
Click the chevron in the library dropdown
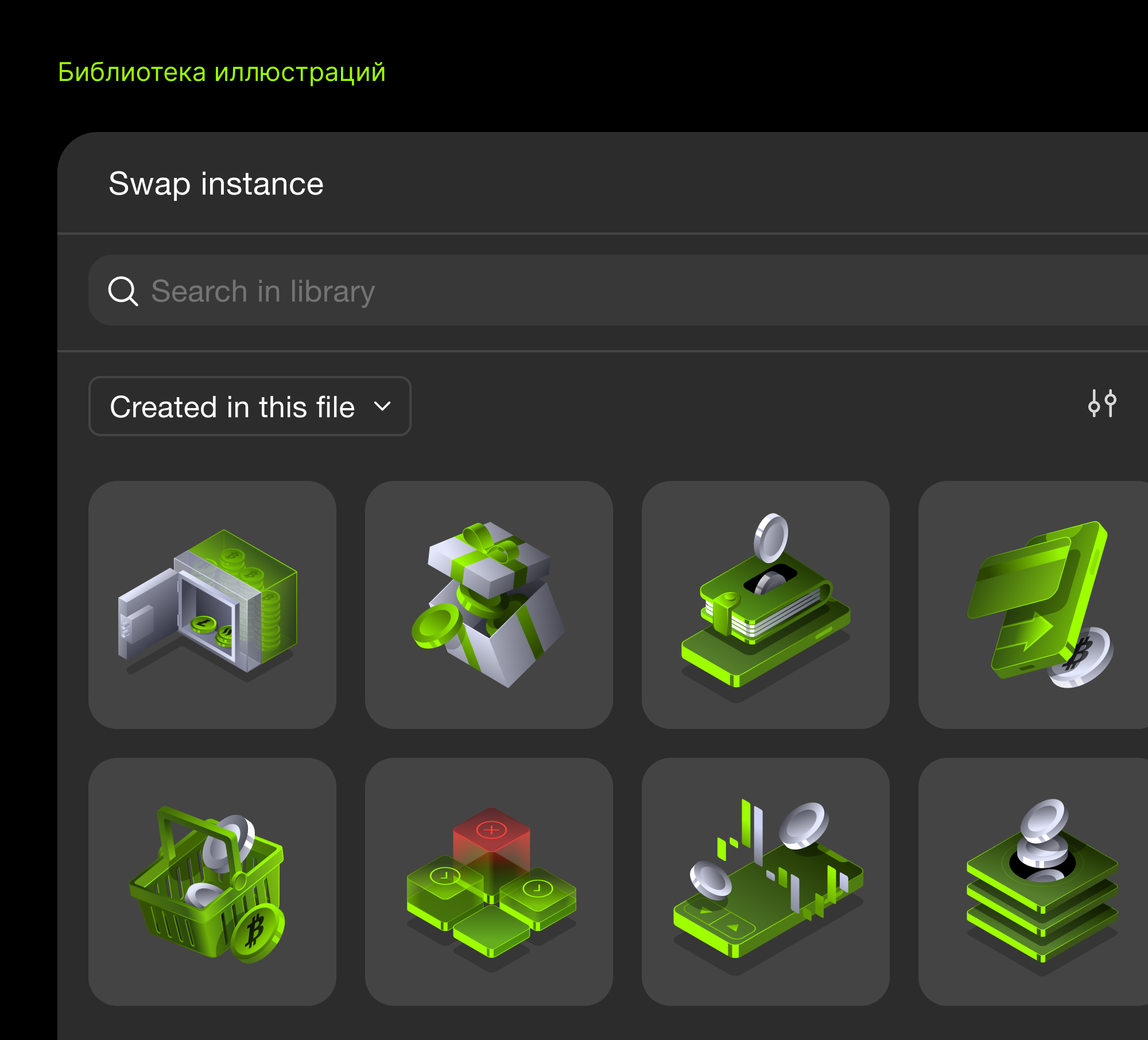click(x=382, y=406)
